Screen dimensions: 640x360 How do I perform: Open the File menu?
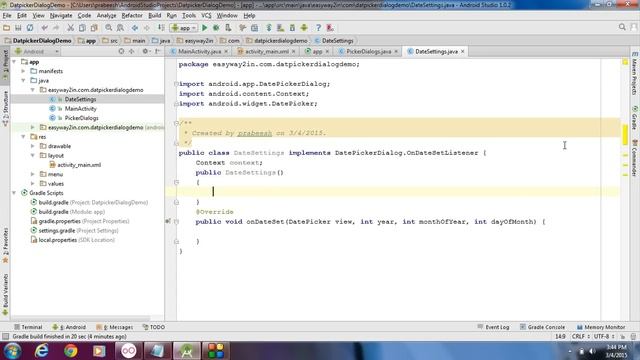pos(7,16)
